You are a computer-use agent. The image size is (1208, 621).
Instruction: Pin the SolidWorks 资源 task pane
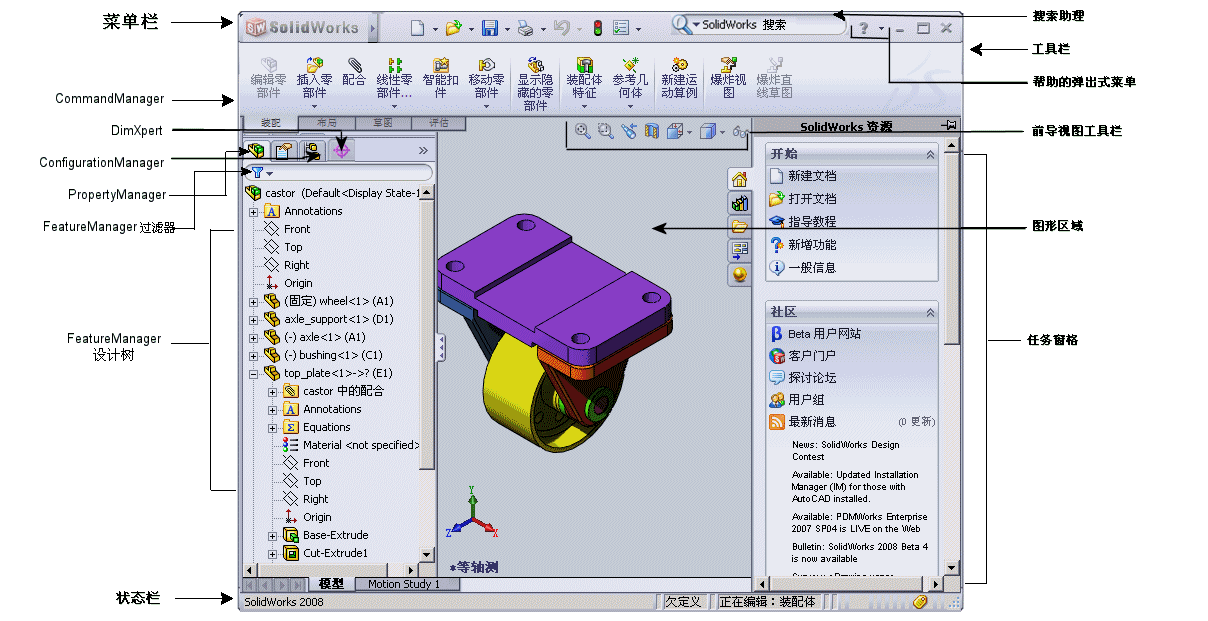pyautogui.click(x=948, y=125)
